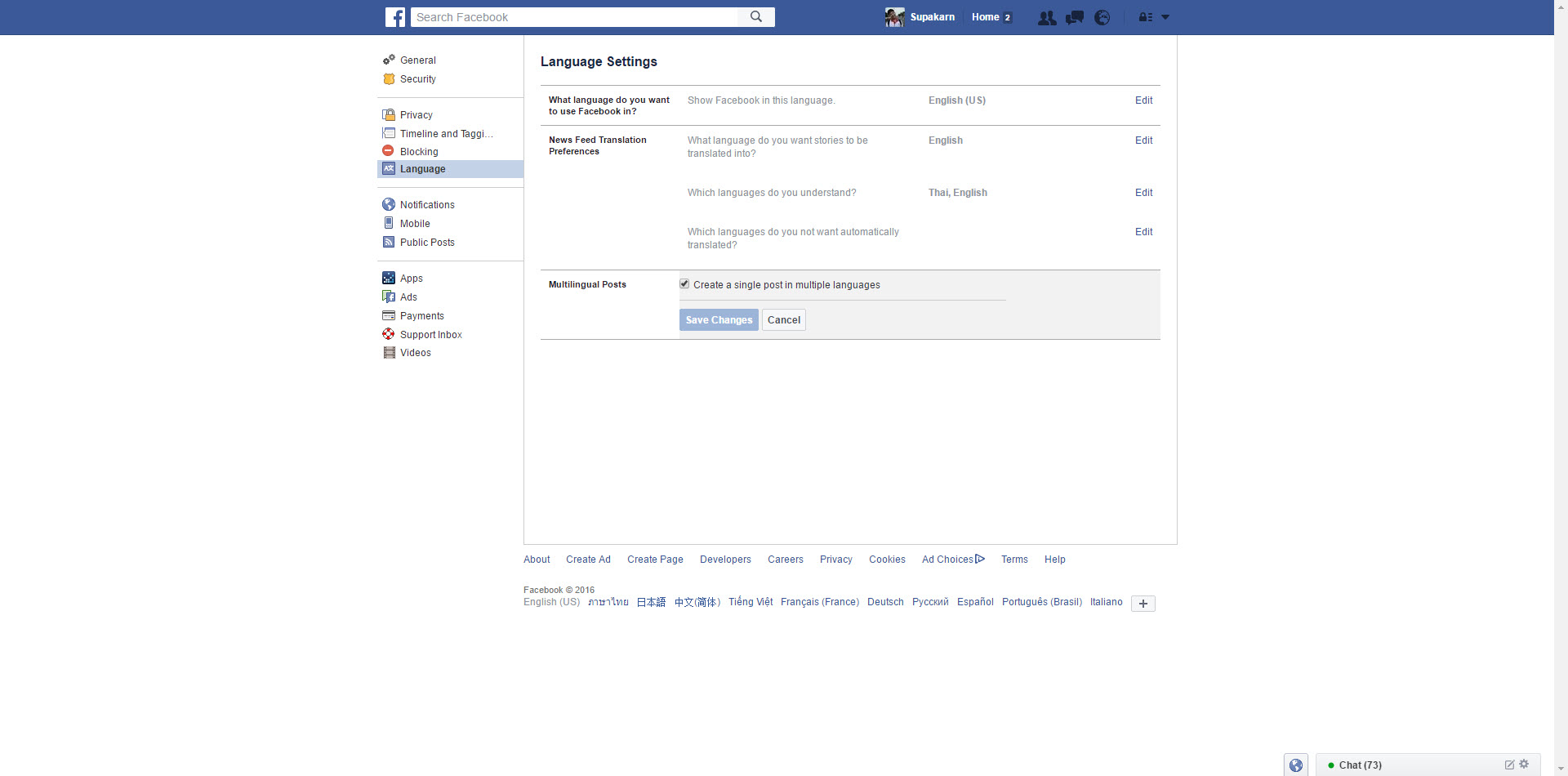Click the Mobile phone icon
Viewport: 1568px width, 776px height.
(389, 223)
